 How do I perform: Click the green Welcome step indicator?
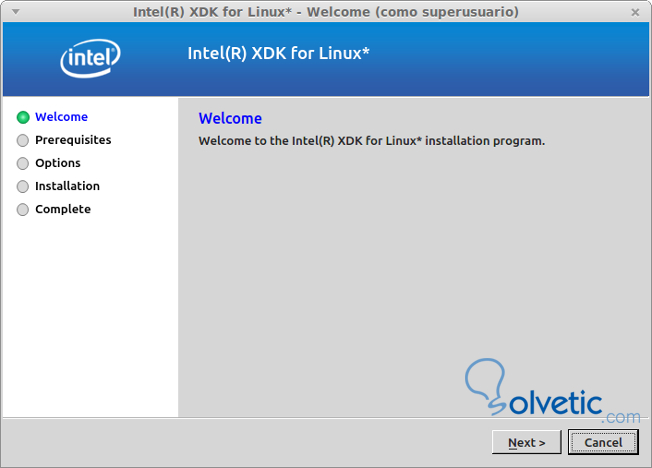coord(23,117)
